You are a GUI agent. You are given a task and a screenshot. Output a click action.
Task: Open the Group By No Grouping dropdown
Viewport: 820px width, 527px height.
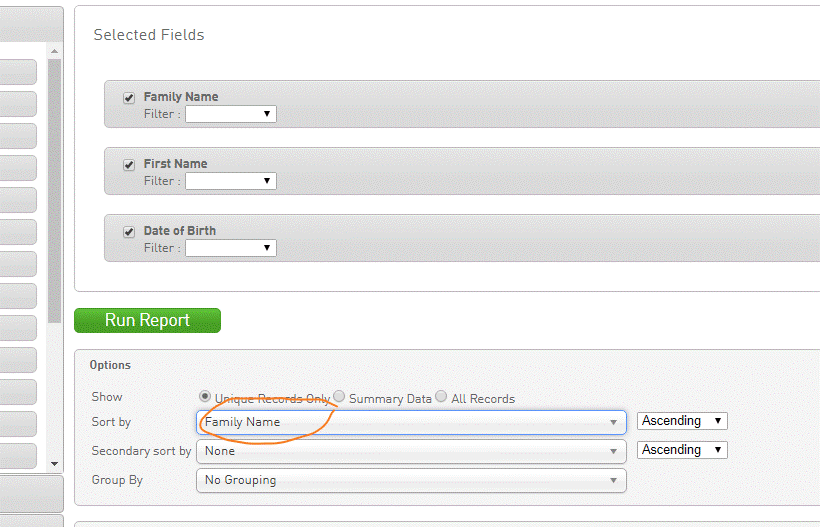point(411,480)
